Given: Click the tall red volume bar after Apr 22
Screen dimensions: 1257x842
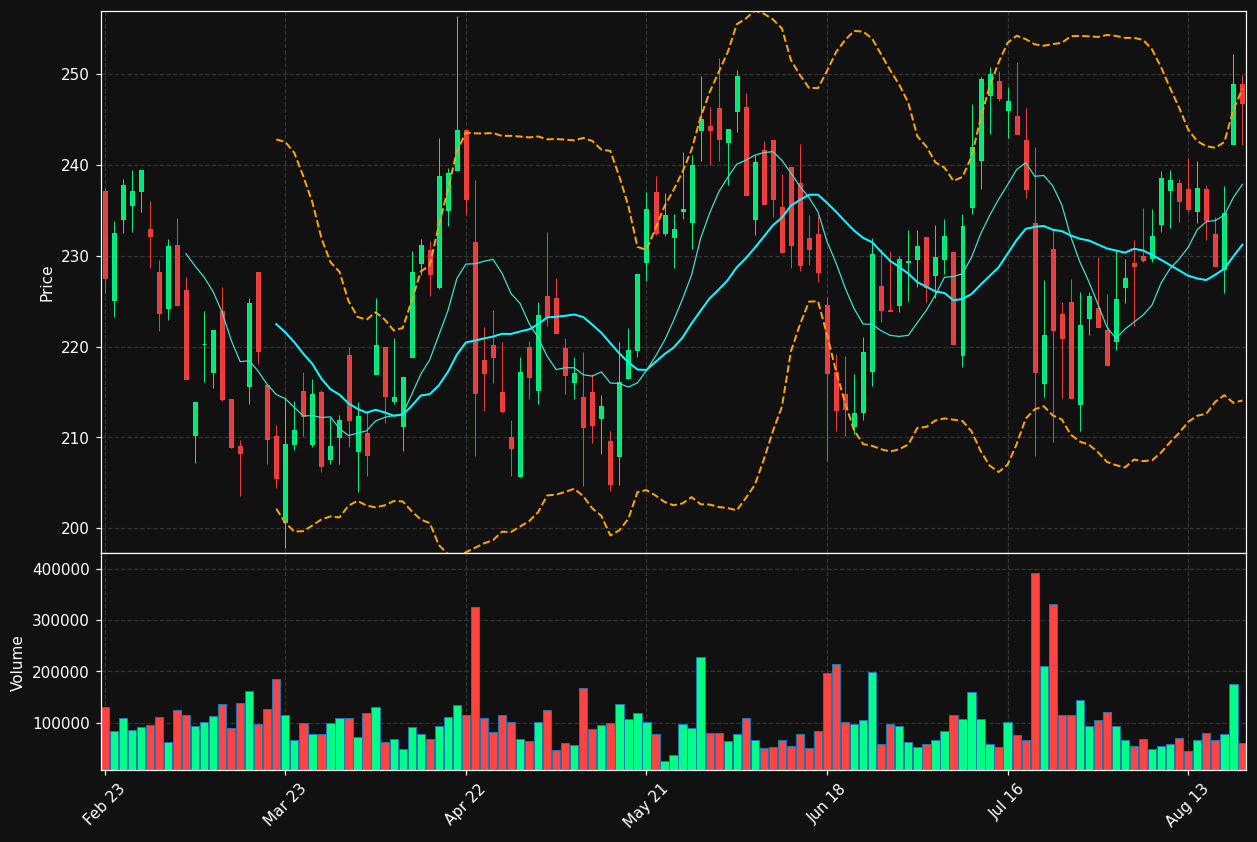Looking at the screenshot, I should tap(475, 688).
